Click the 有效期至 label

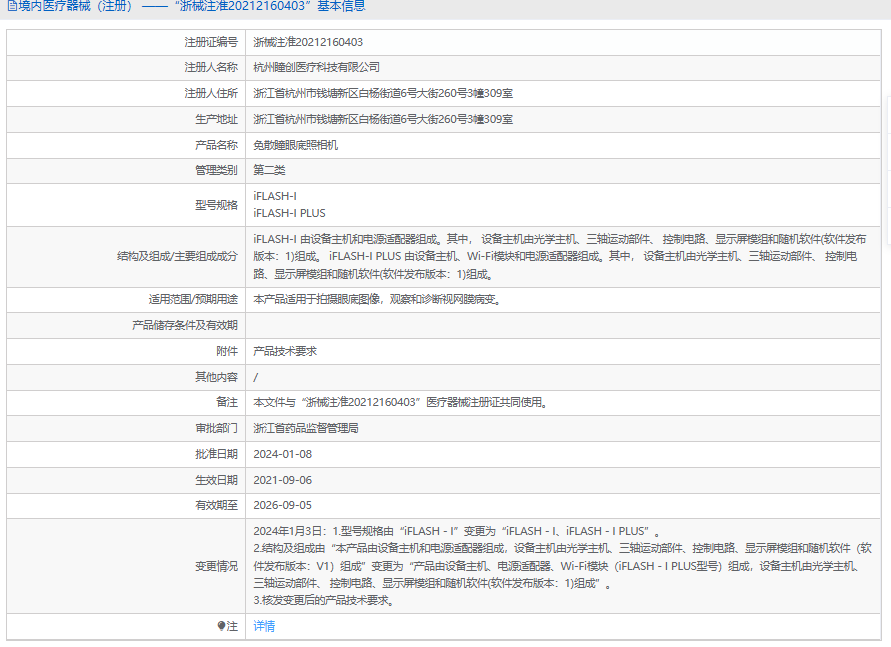click(216, 505)
